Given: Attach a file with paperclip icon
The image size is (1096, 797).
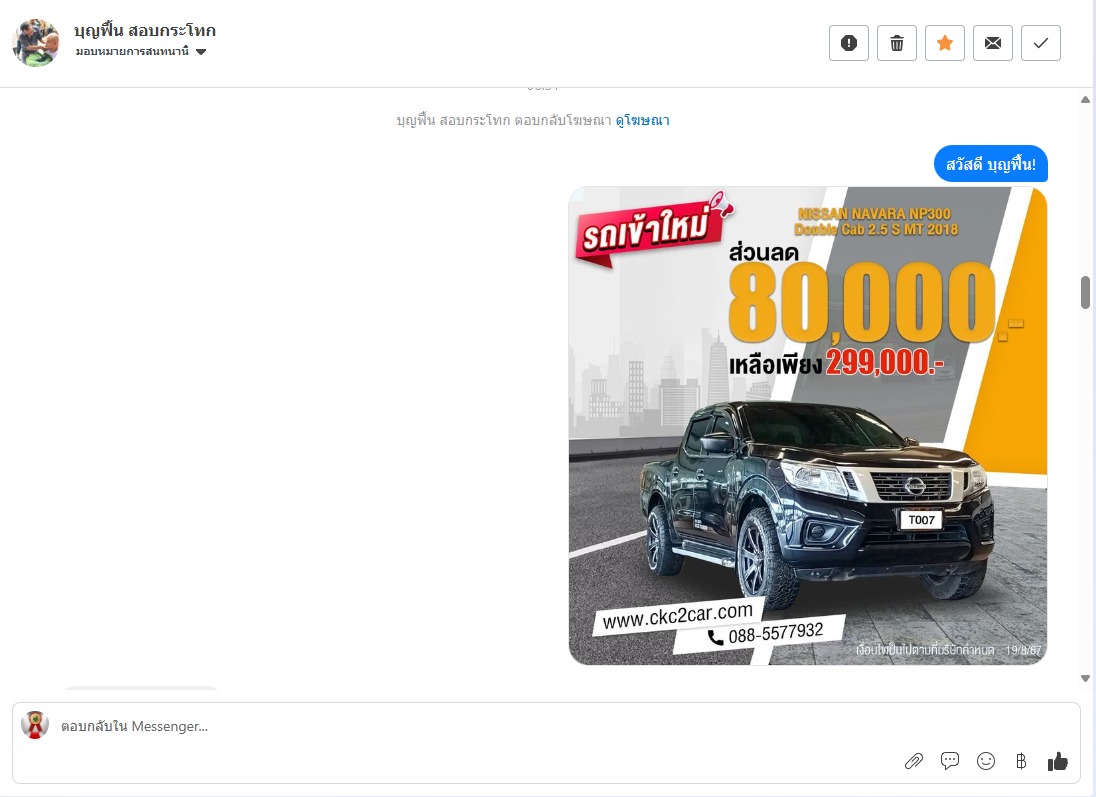Looking at the screenshot, I should (914, 761).
